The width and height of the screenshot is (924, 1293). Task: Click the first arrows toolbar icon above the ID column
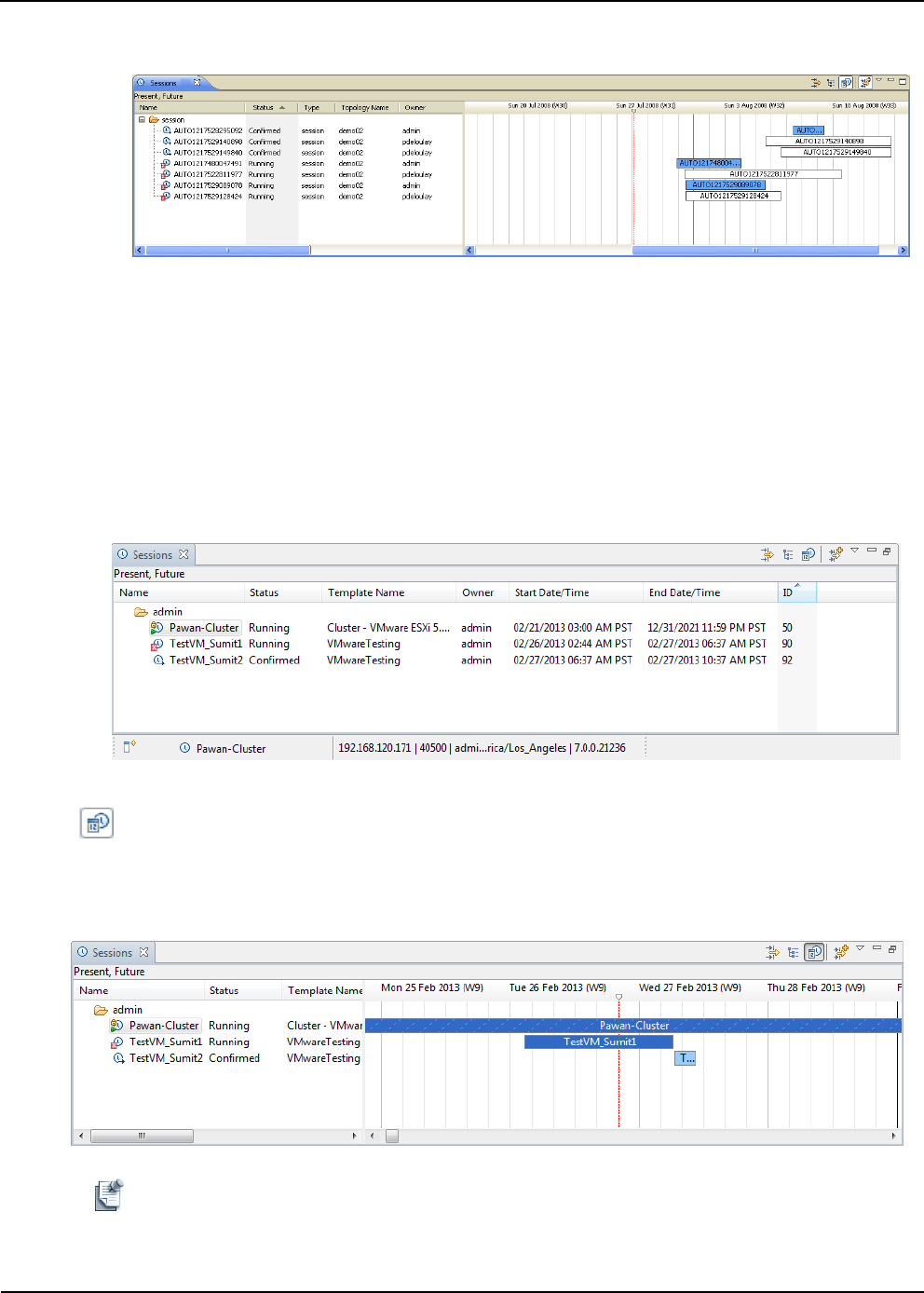[x=767, y=554]
